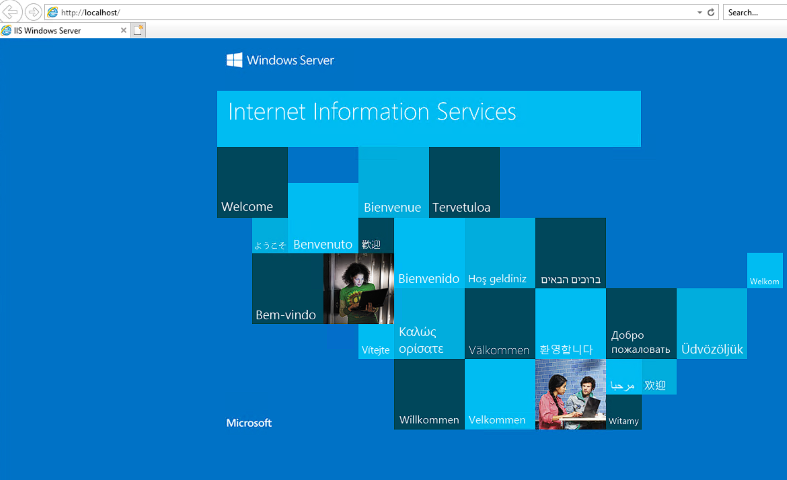Click the Velkommen tile
The image size is (787, 480).
500,394
